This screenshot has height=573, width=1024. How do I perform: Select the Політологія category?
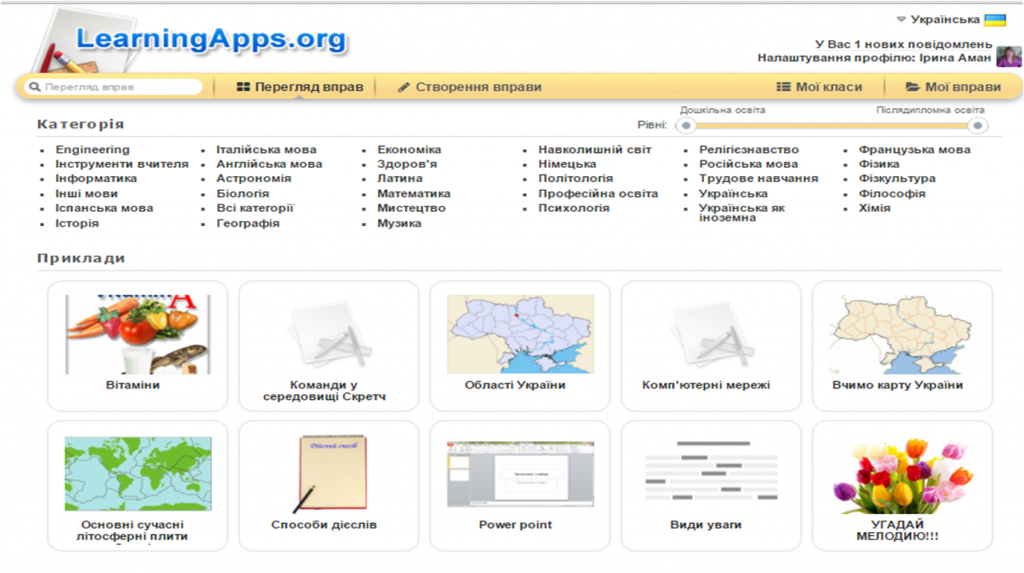pyautogui.click(x=575, y=178)
